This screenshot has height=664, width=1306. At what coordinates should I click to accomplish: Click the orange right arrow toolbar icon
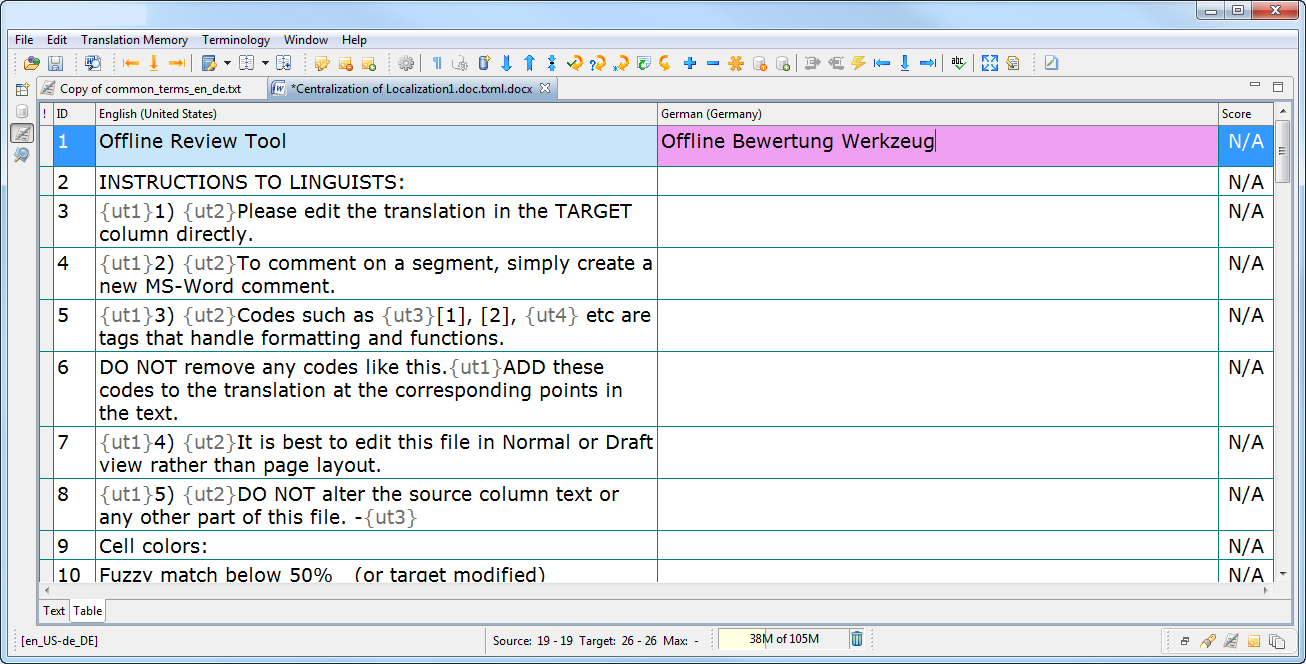pos(177,63)
